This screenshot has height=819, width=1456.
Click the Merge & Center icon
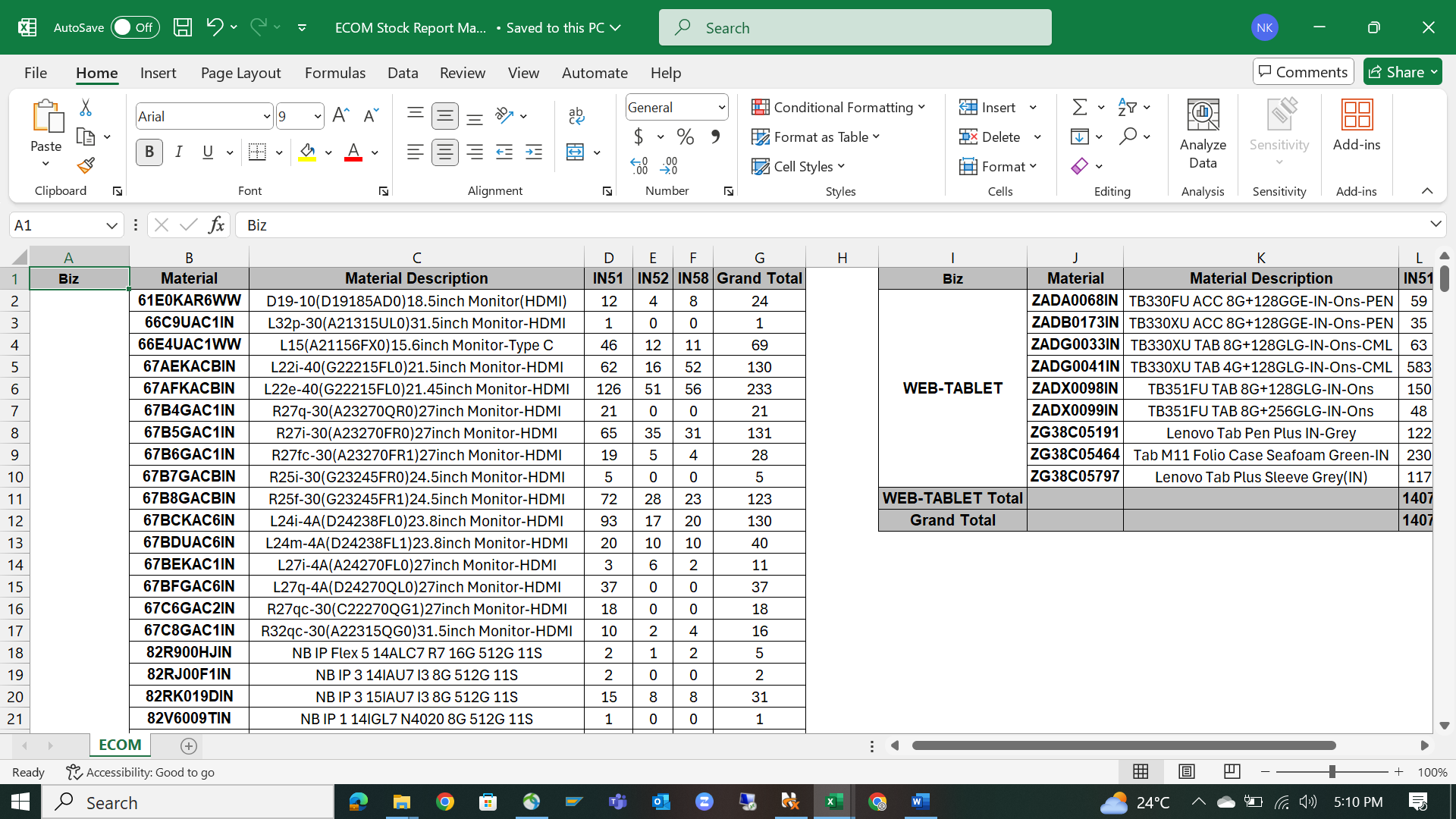coord(576,152)
